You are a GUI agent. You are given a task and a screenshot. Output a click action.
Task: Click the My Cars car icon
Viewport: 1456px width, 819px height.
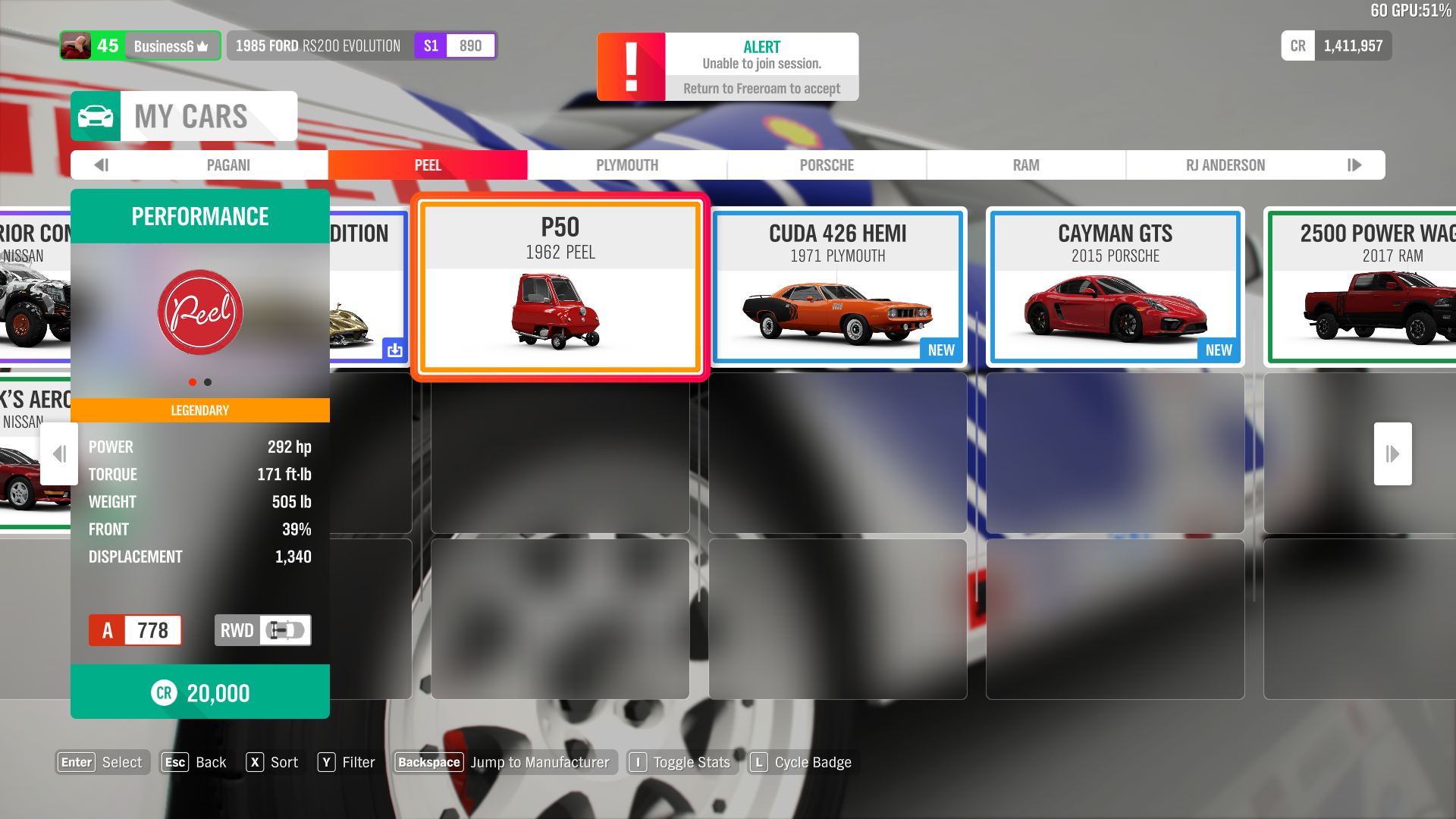click(x=96, y=116)
